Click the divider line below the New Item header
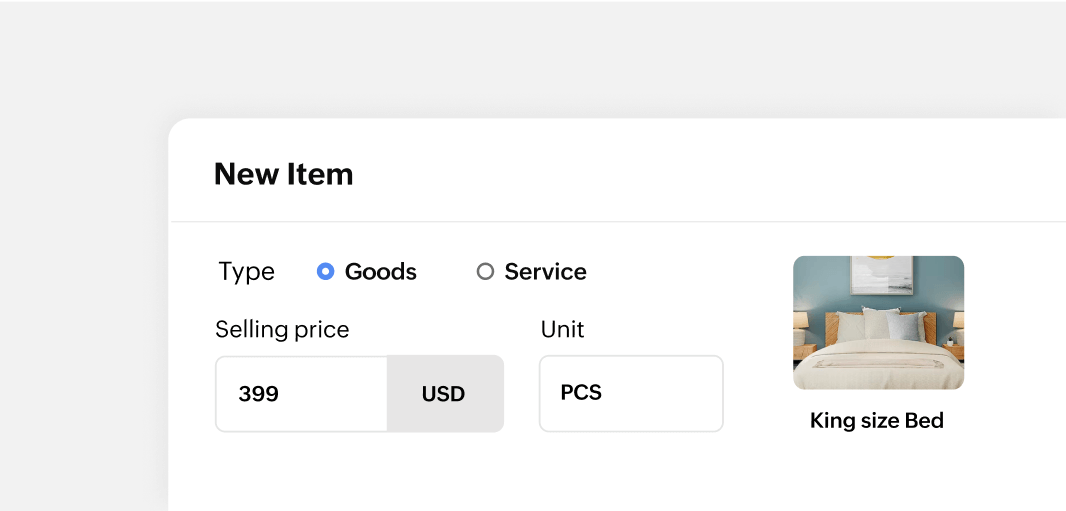 click(x=600, y=221)
